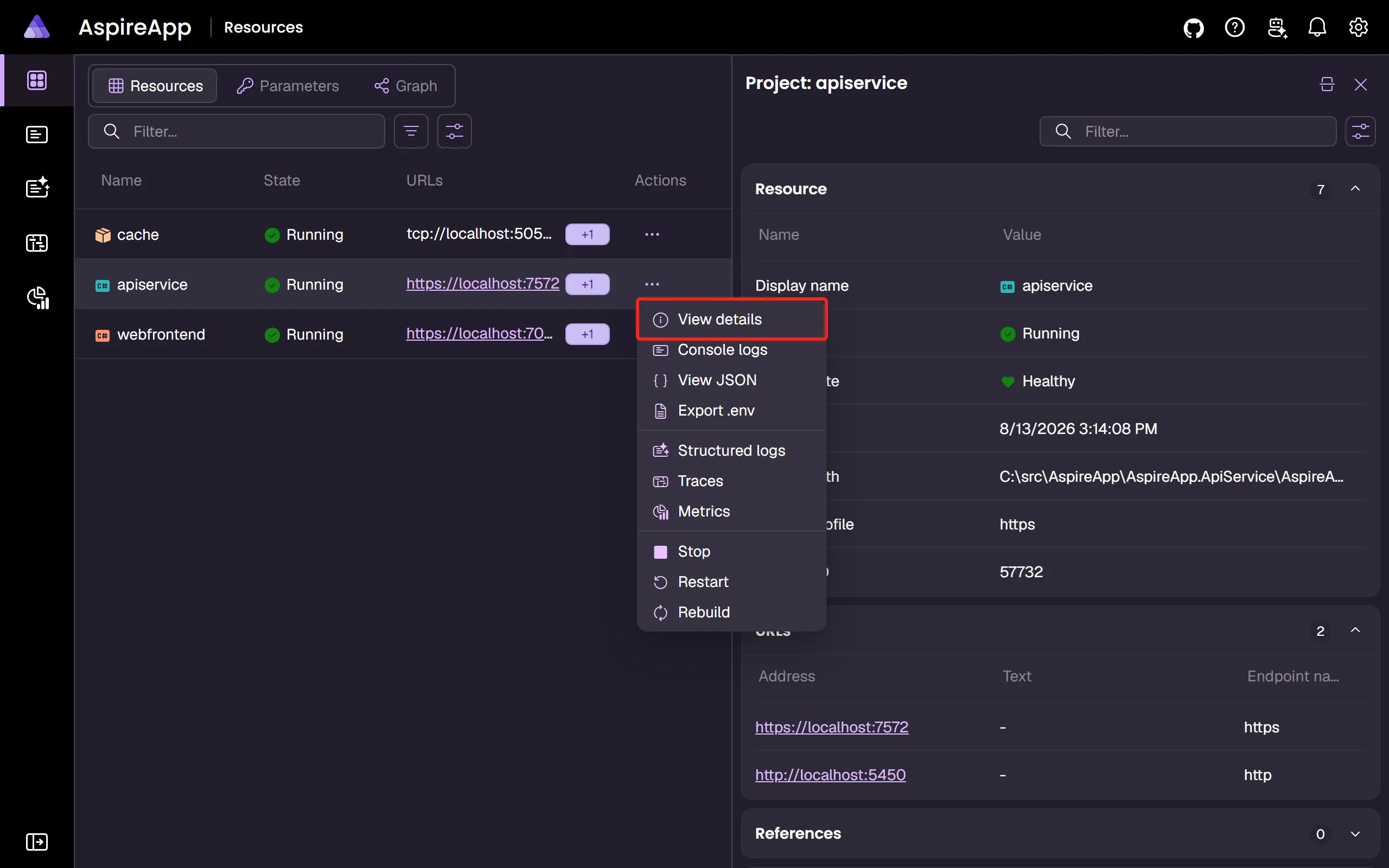Collapse the URLs section
The width and height of the screenshot is (1389, 868).
point(1355,630)
